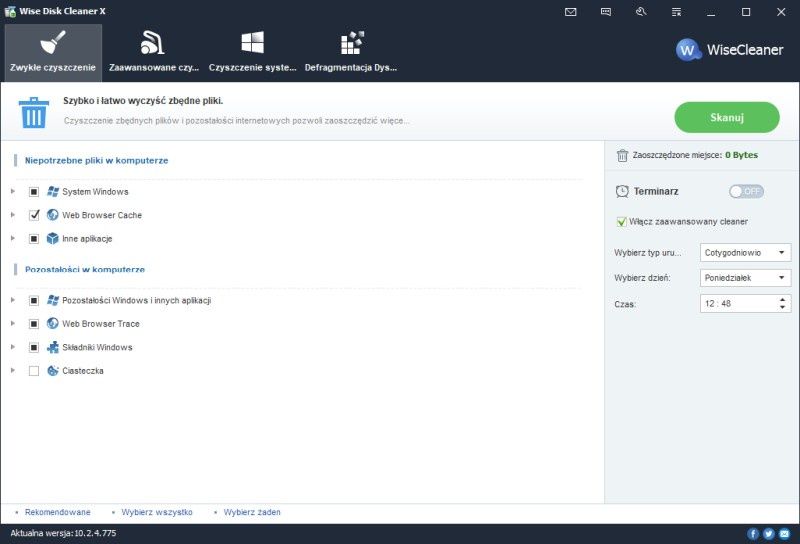Viewport: 800px width, 544px height.
Task: Click the Wise Disk Cleaner app icon
Action: click(x=10, y=11)
